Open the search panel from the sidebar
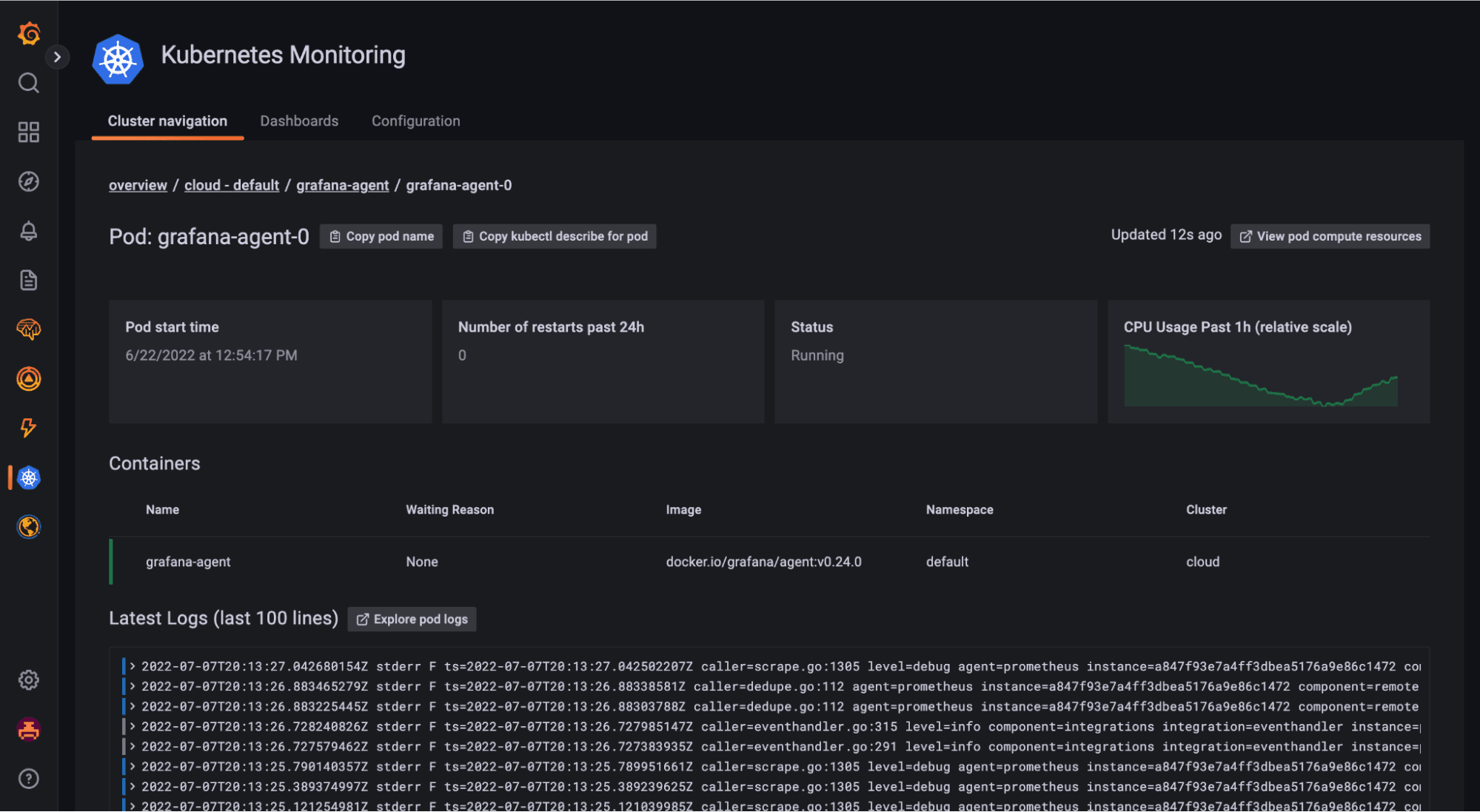Viewport: 1480px width, 812px height. (30, 83)
